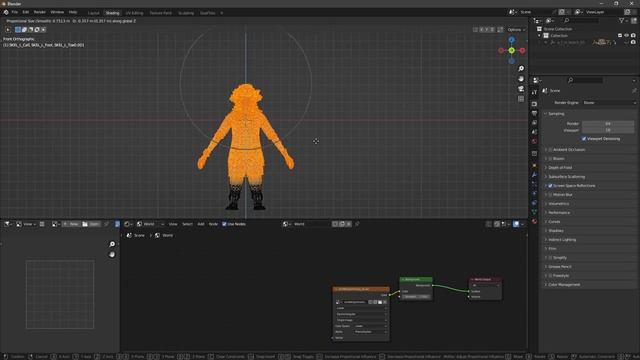640x360 pixels.
Task: Click New image button in image editor
Action: click(70, 224)
